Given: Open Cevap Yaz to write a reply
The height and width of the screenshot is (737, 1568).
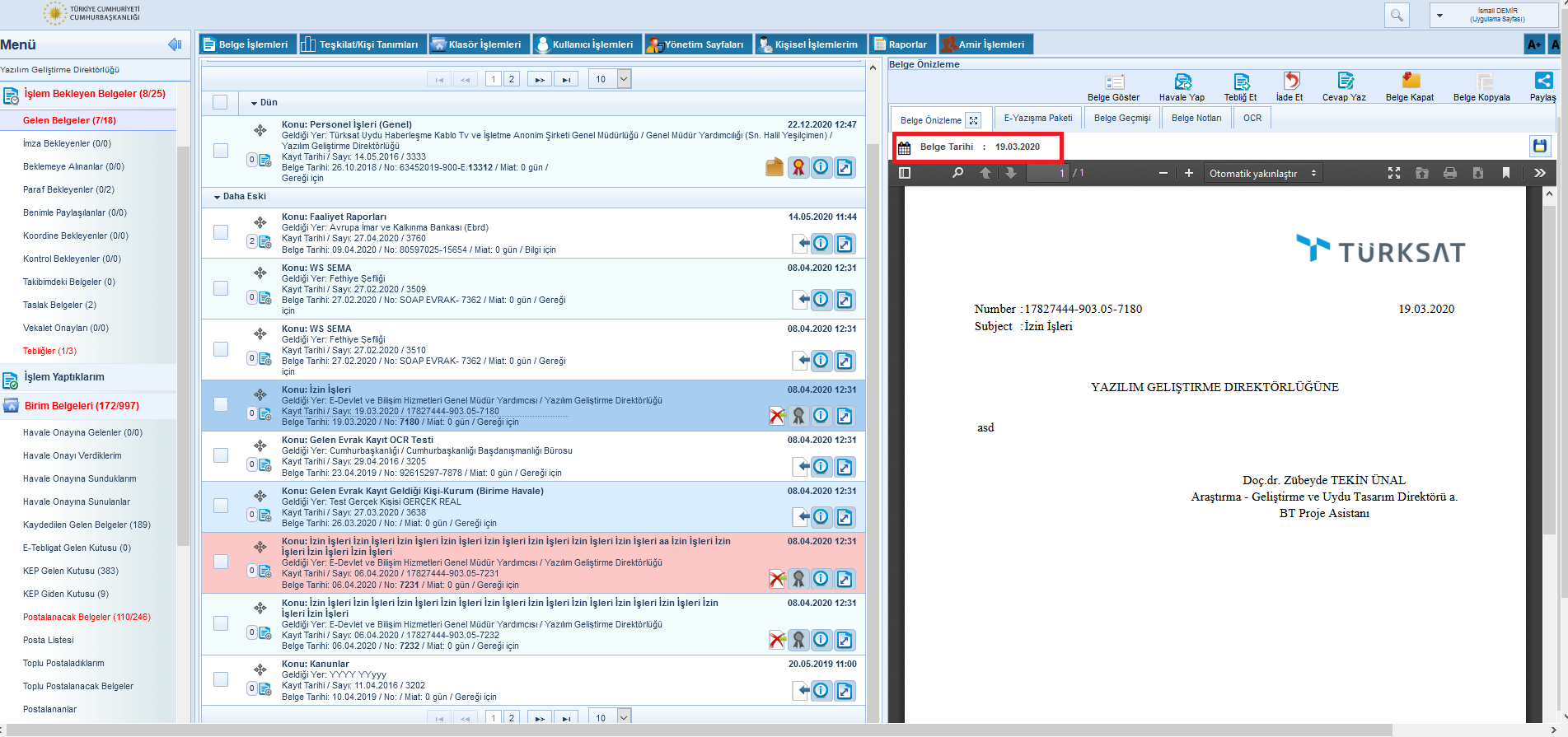Looking at the screenshot, I should 1345,82.
